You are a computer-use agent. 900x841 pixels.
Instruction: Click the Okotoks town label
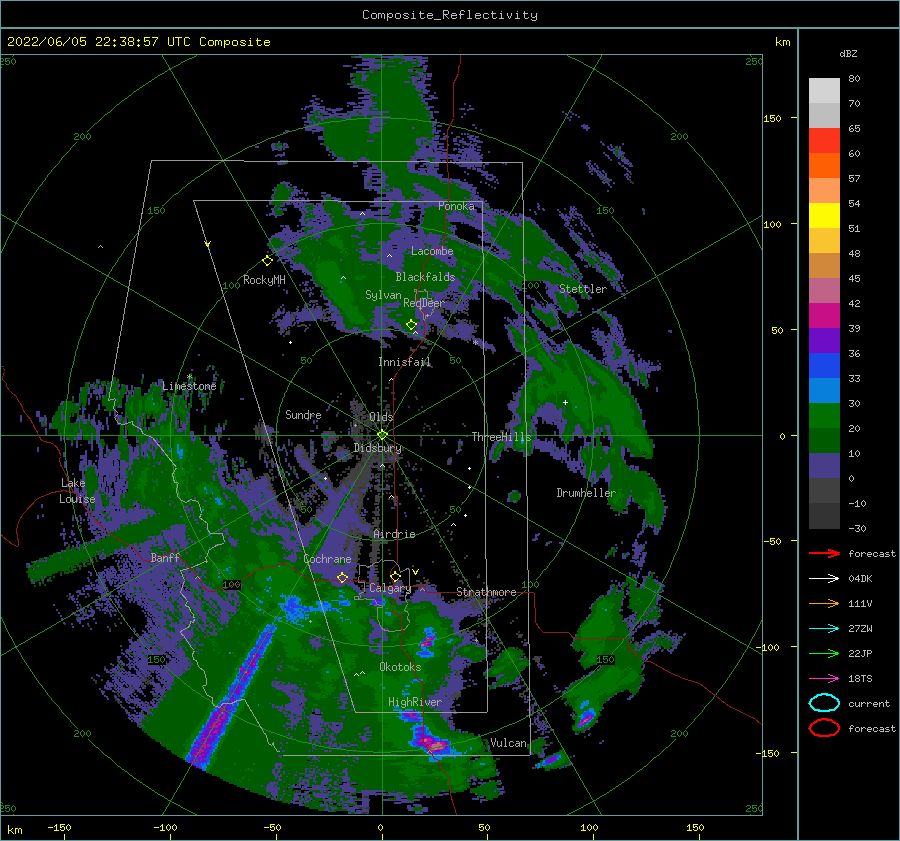[400, 667]
